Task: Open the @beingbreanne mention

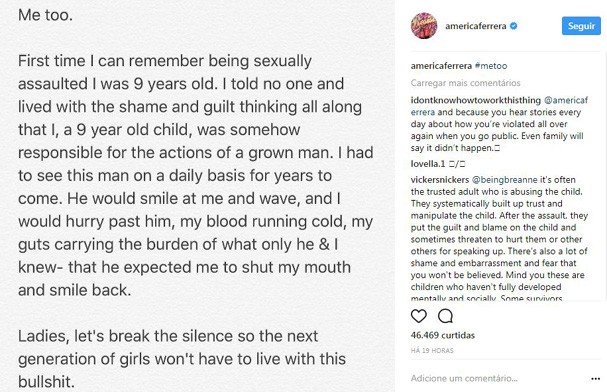Action: 504,180
